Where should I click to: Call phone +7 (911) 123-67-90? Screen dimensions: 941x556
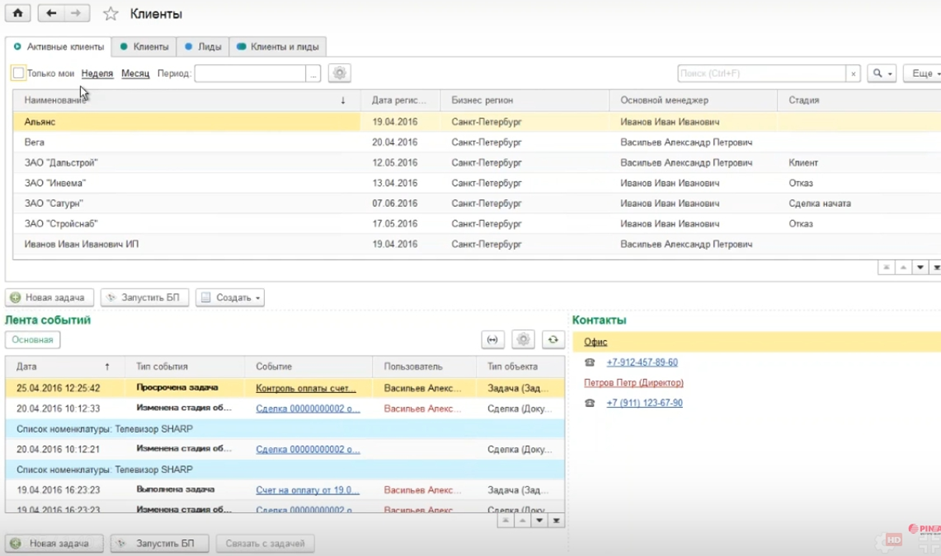point(645,403)
